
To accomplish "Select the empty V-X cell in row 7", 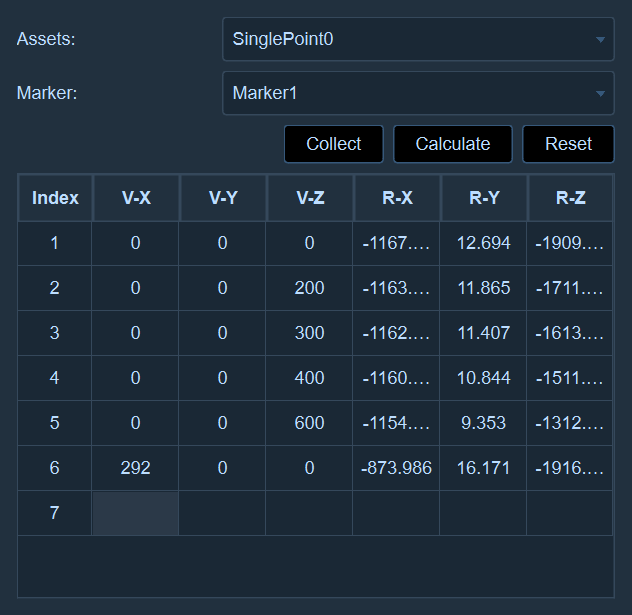I will 135,513.
